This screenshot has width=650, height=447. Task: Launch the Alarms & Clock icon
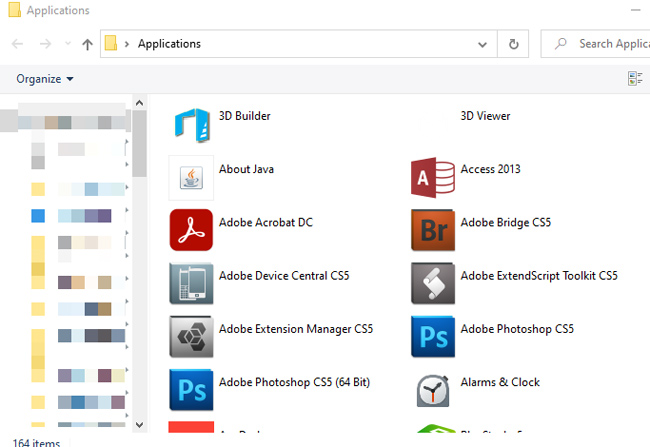point(433,390)
